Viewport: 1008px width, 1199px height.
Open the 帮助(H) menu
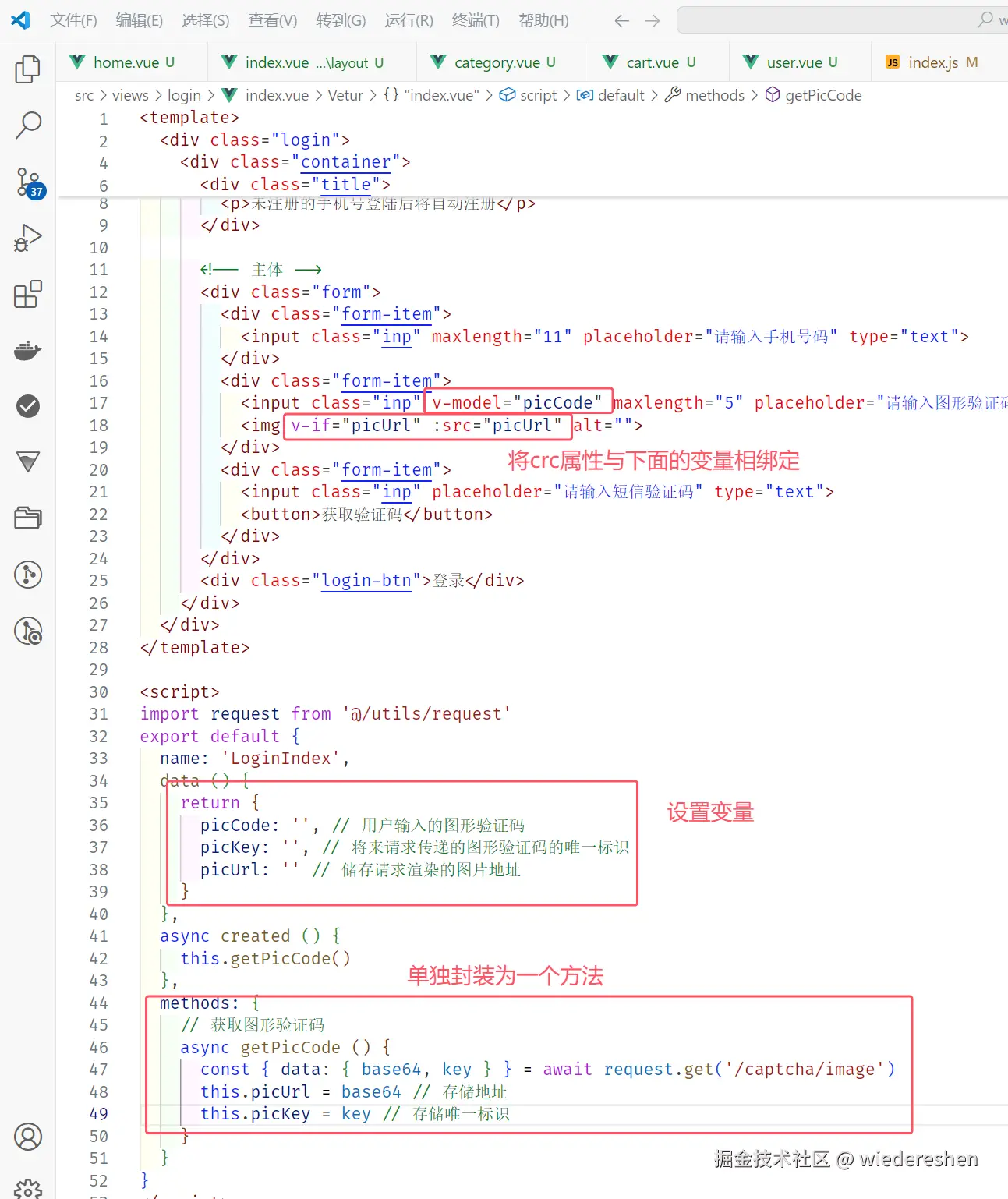point(543,20)
